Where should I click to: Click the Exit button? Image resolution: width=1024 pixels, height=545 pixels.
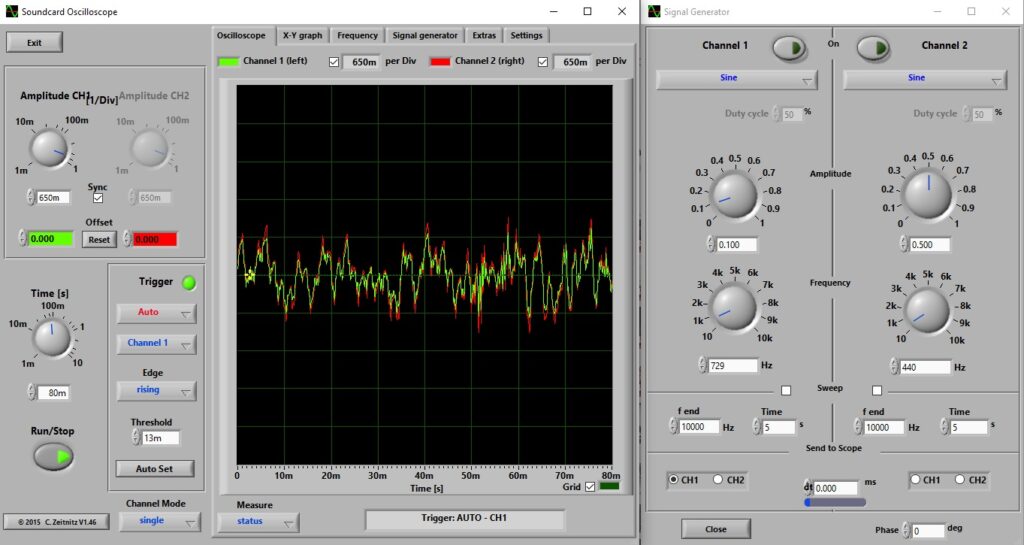tap(35, 42)
